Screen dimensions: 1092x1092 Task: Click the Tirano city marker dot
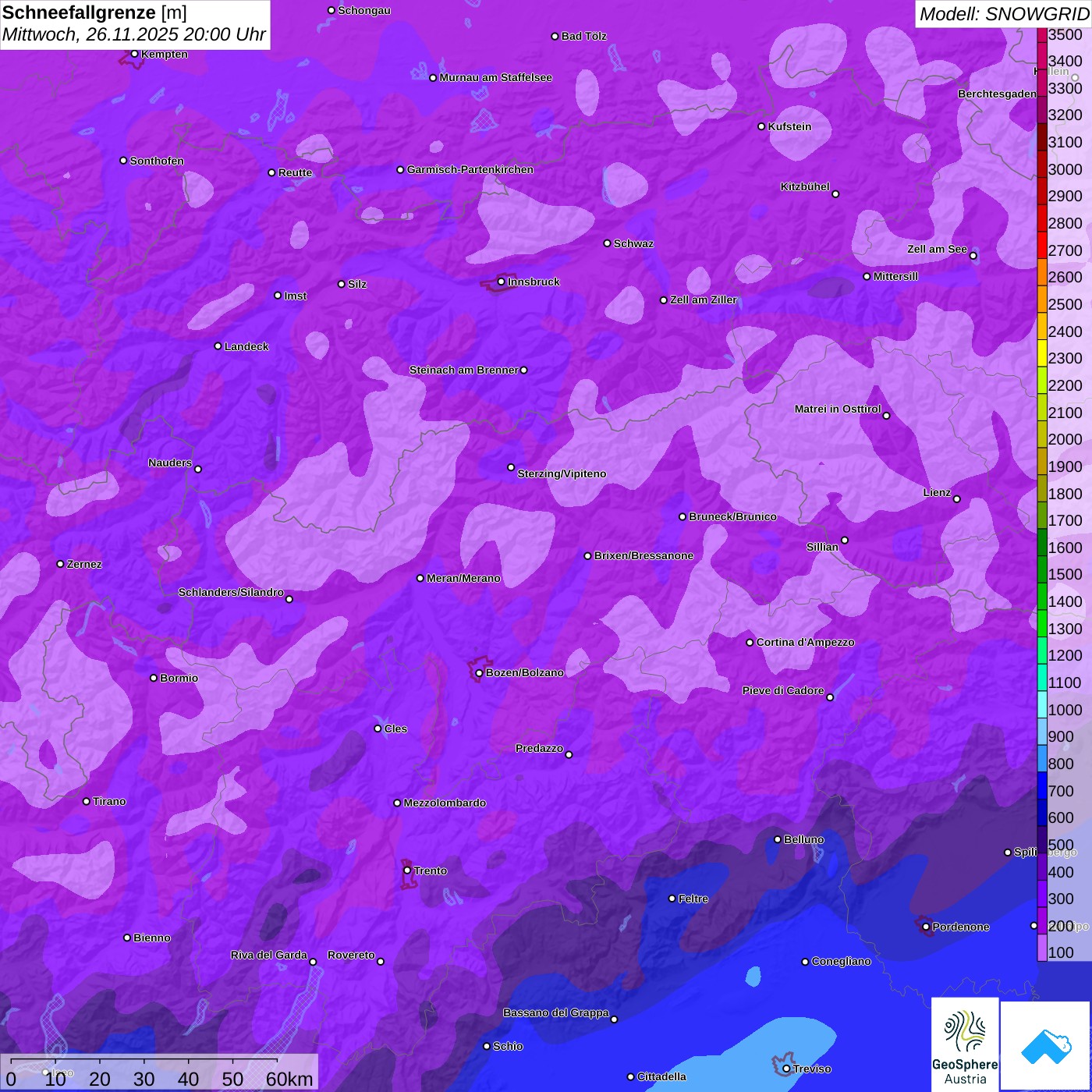coord(87,801)
